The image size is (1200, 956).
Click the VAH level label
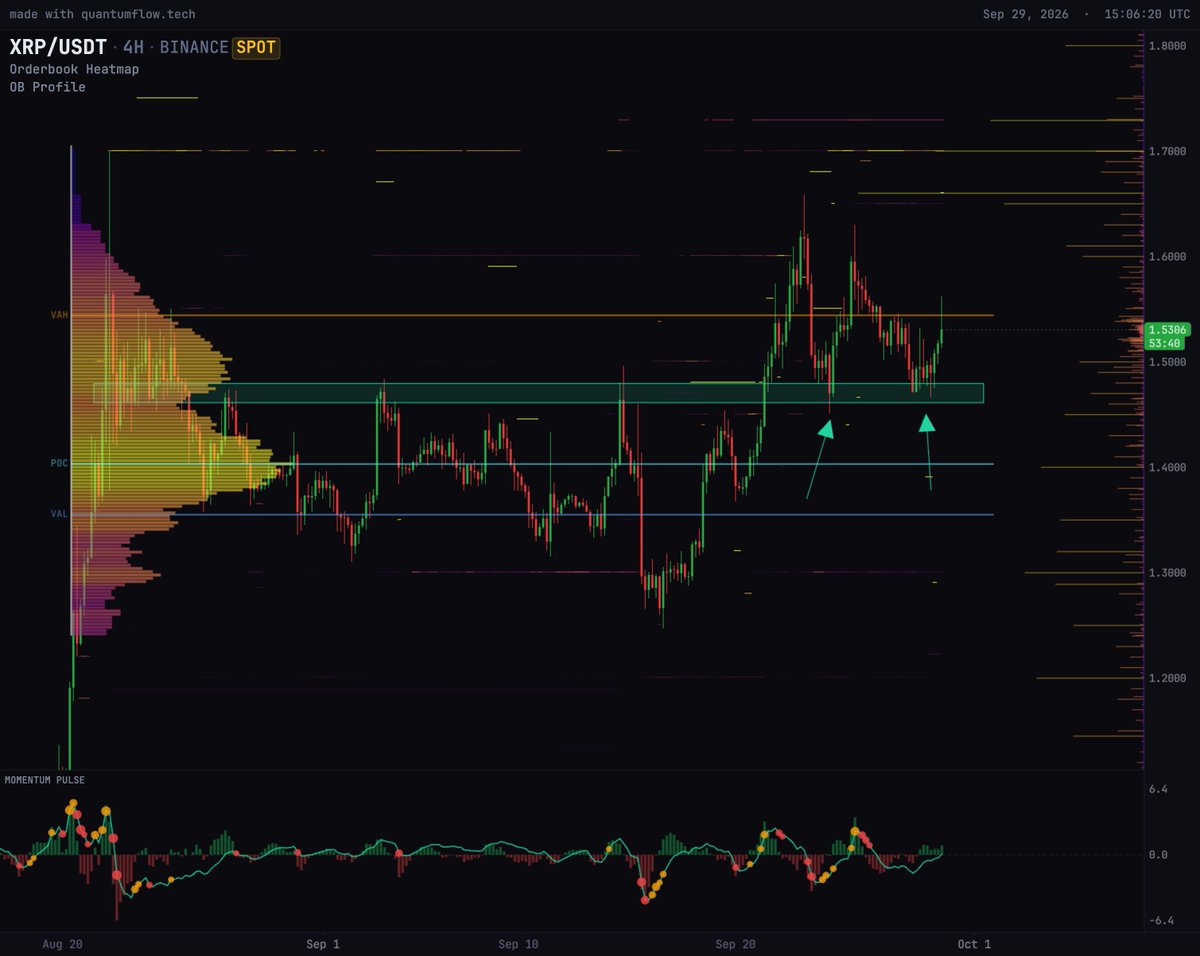click(60, 315)
